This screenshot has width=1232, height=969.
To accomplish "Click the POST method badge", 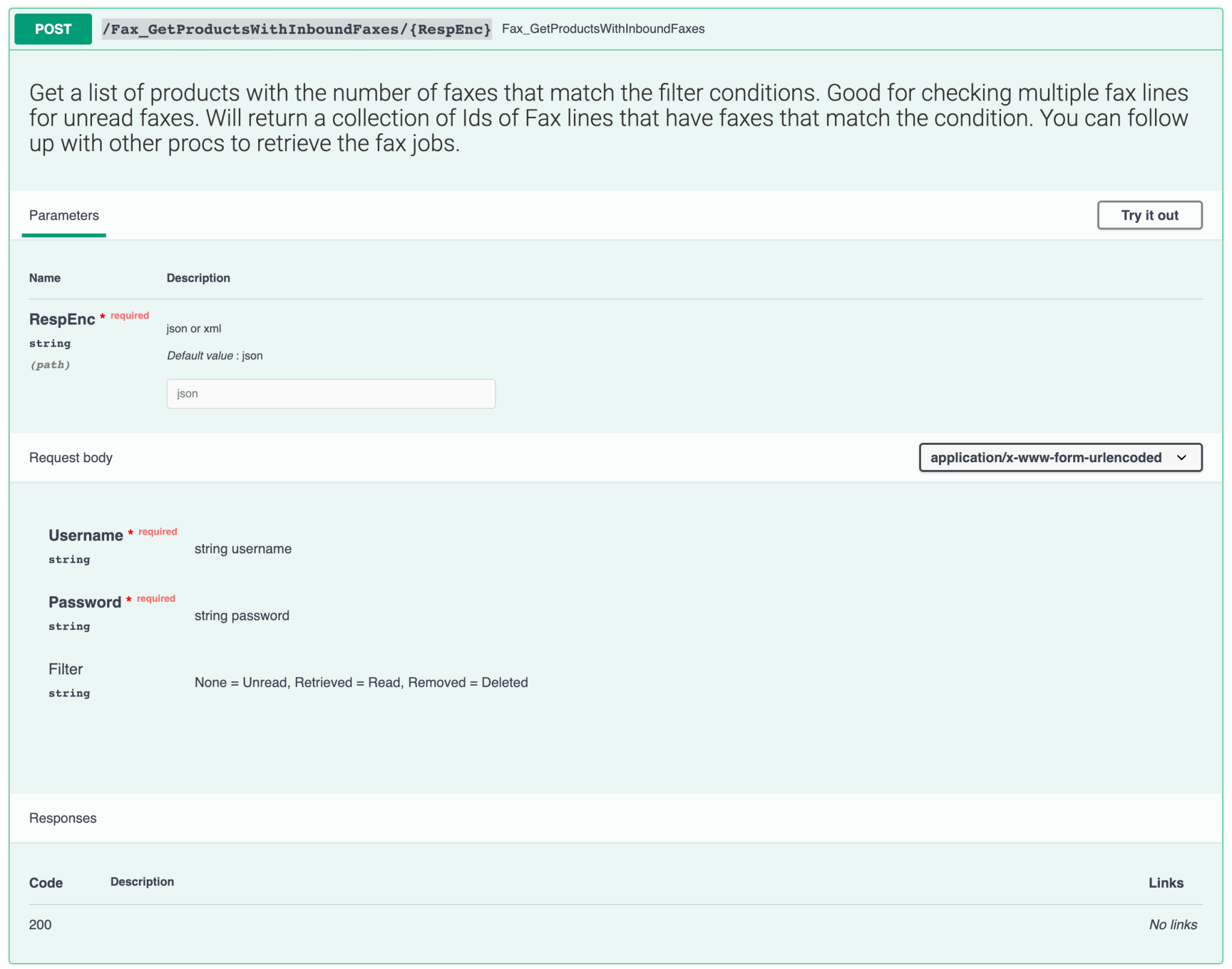I will click(53, 29).
